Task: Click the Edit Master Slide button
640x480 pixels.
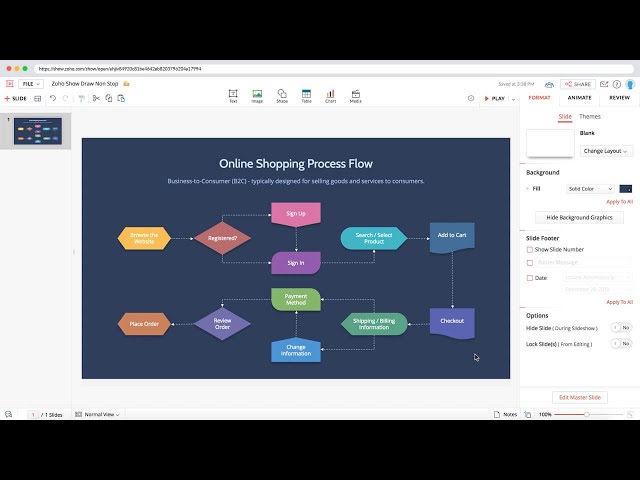Action: point(580,397)
